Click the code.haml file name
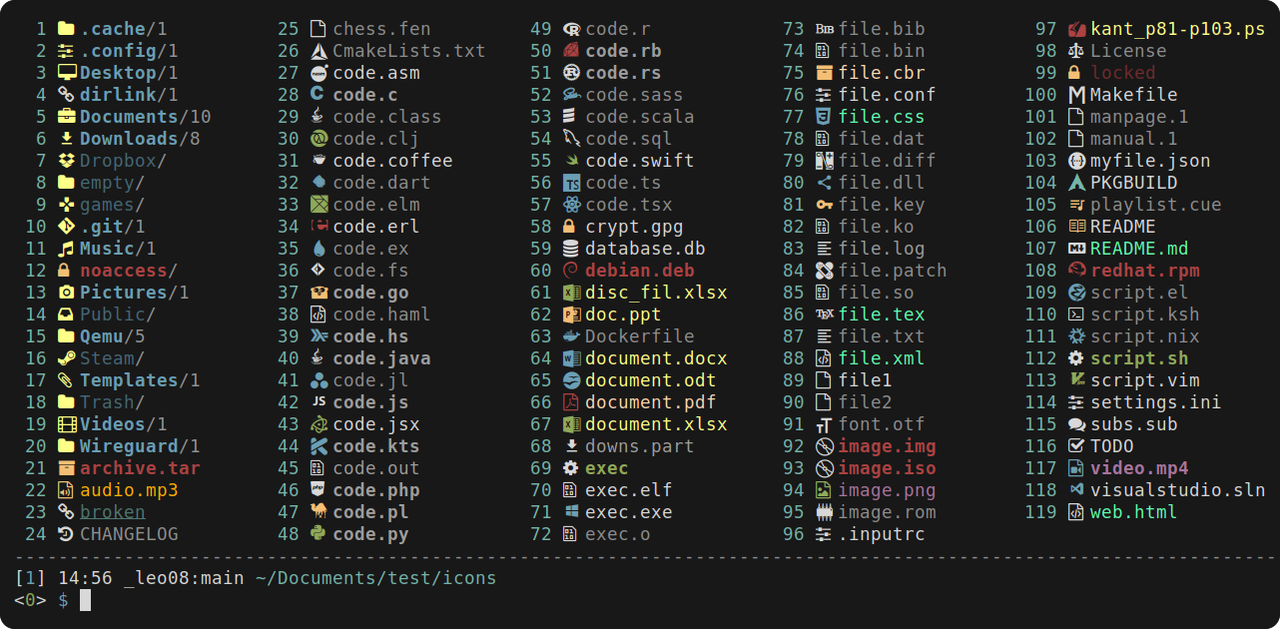The width and height of the screenshot is (1280, 629). [x=382, y=315]
